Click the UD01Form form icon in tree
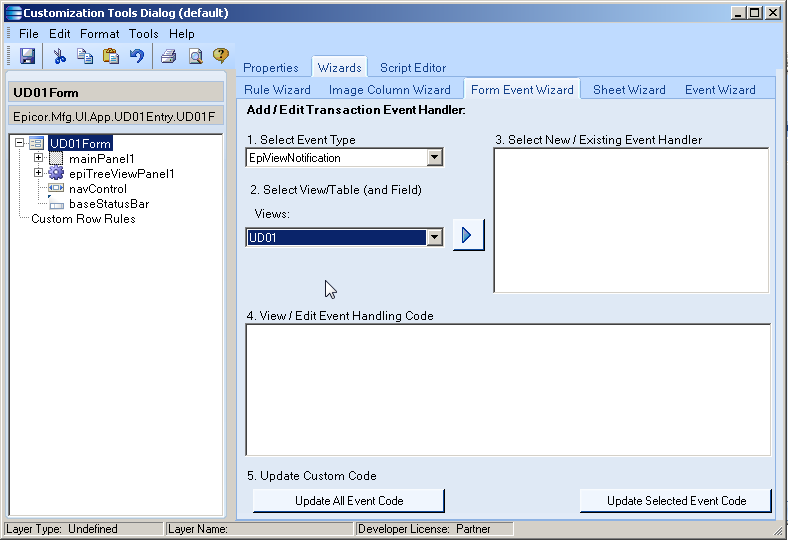This screenshot has width=788, height=541. click(x=37, y=143)
